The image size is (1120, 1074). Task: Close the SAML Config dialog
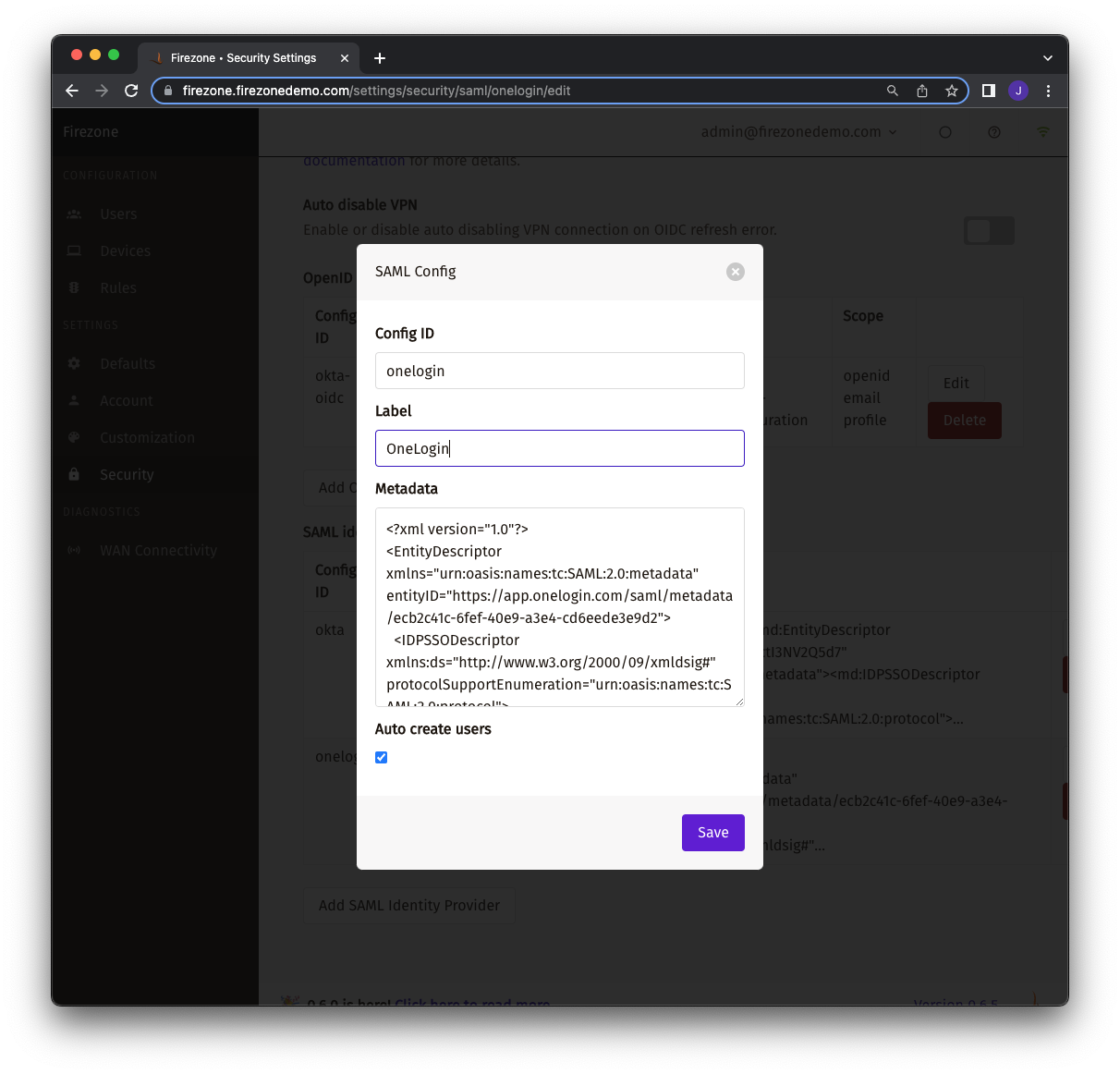coord(736,272)
